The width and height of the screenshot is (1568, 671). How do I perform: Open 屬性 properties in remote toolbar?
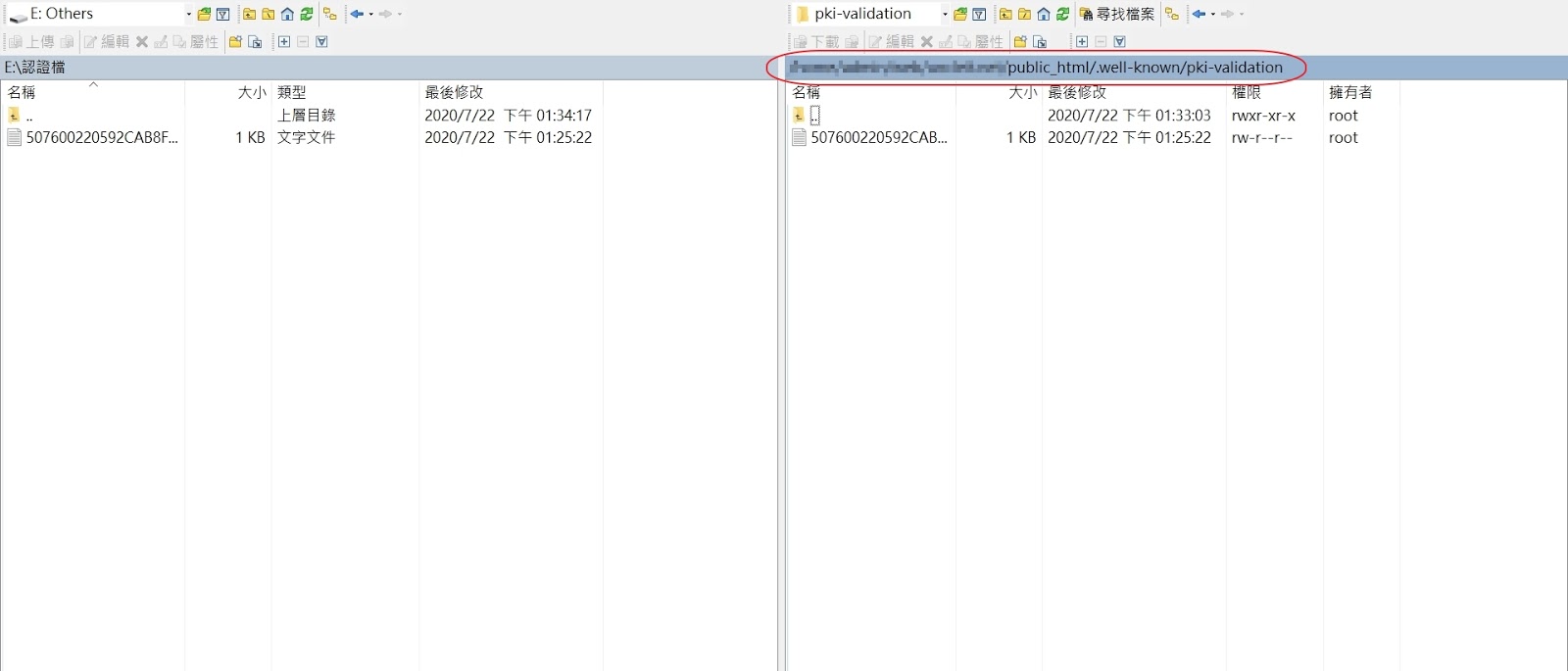point(981,41)
